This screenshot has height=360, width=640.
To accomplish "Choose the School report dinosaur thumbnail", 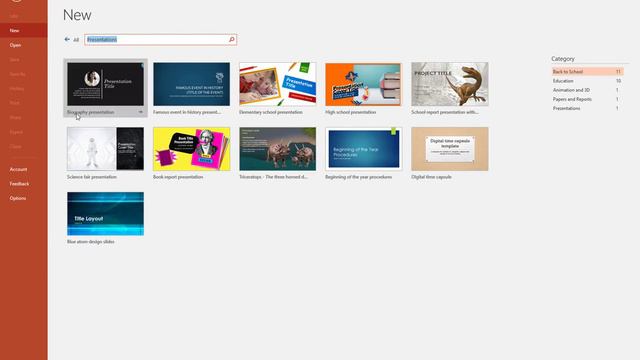I will (450, 84).
